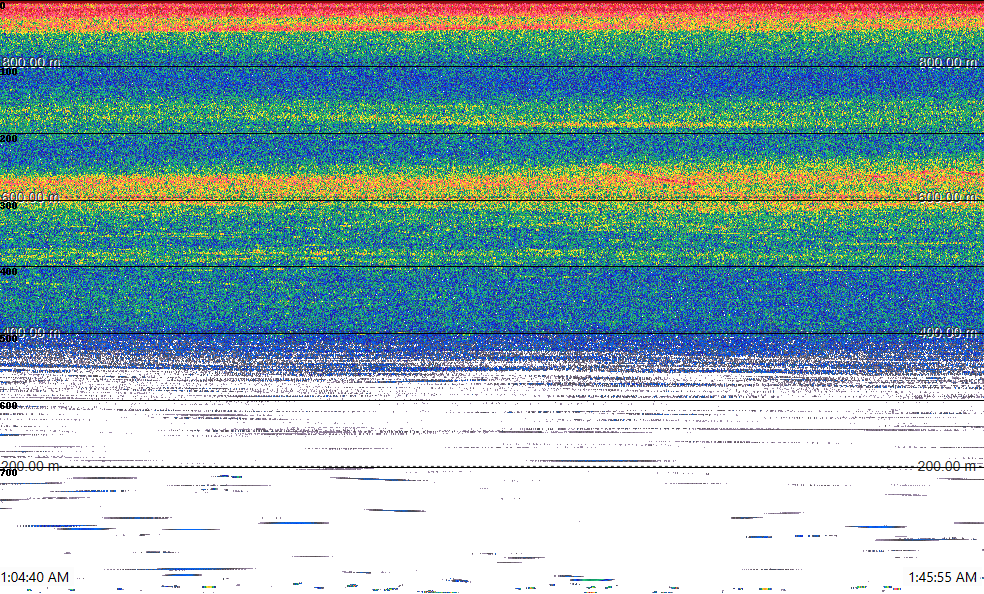The width and height of the screenshot is (984, 594).
Task: Select the bold 100 range marker
Action: [x=9, y=72]
